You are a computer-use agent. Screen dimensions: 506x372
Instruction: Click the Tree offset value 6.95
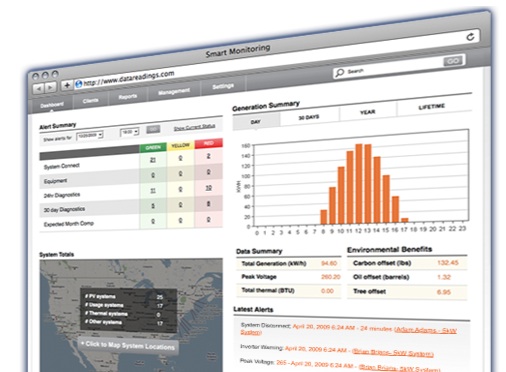[444, 292]
